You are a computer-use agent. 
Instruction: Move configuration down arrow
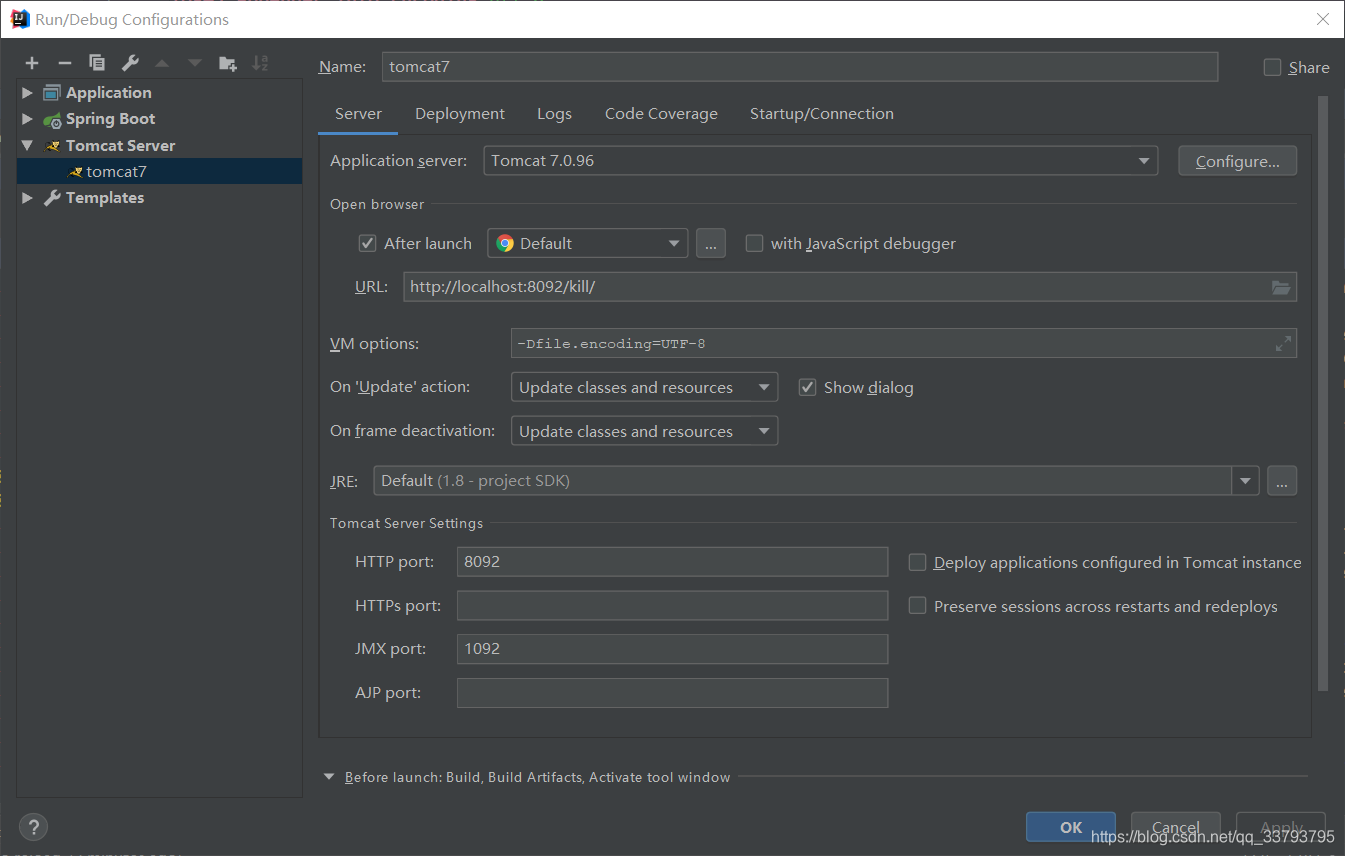pos(195,63)
